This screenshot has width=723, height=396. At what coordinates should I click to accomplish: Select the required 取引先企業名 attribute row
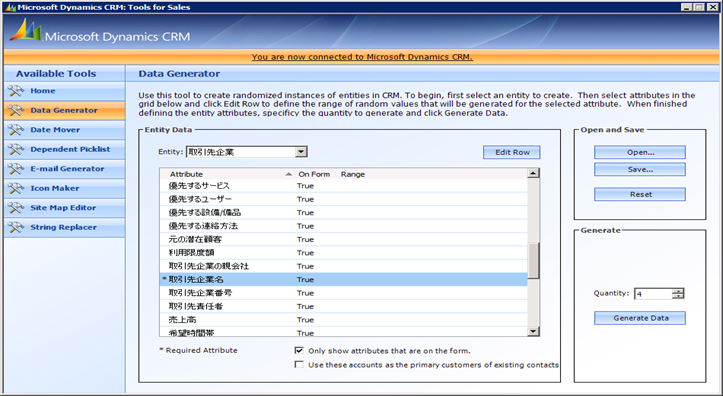point(344,279)
